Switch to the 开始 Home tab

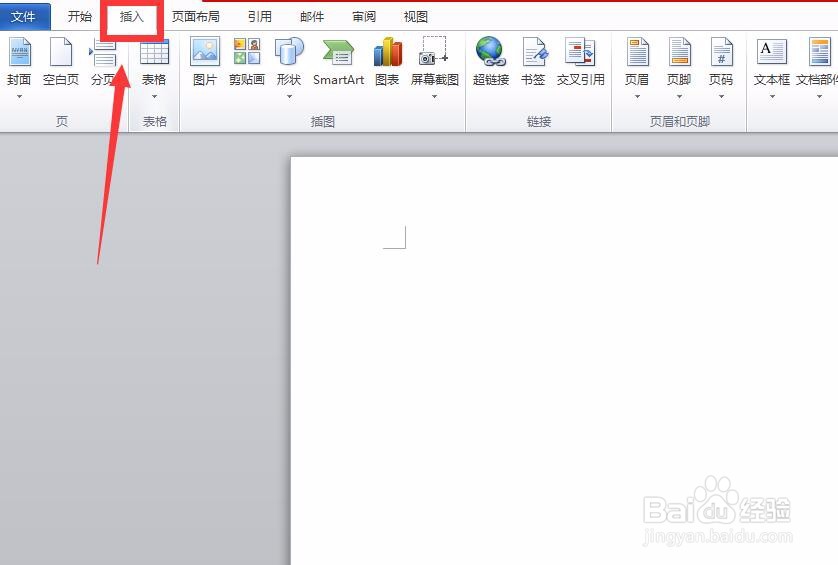(80, 17)
